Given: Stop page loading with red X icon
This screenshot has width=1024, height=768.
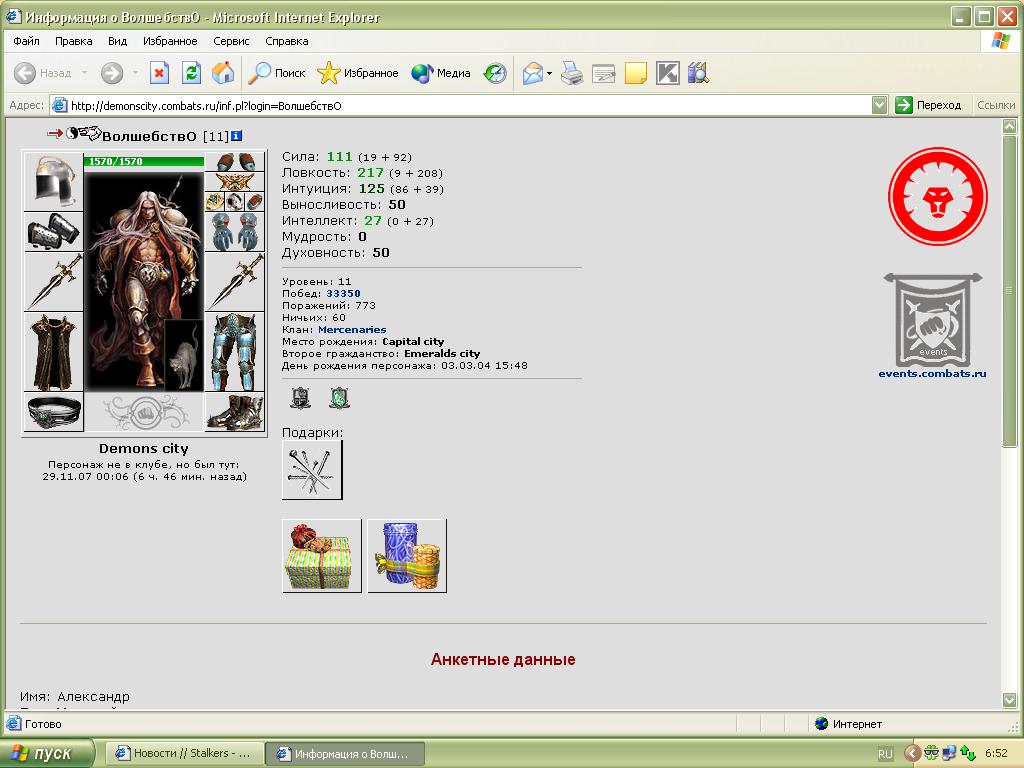Looking at the screenshot, I should point(159,73).
